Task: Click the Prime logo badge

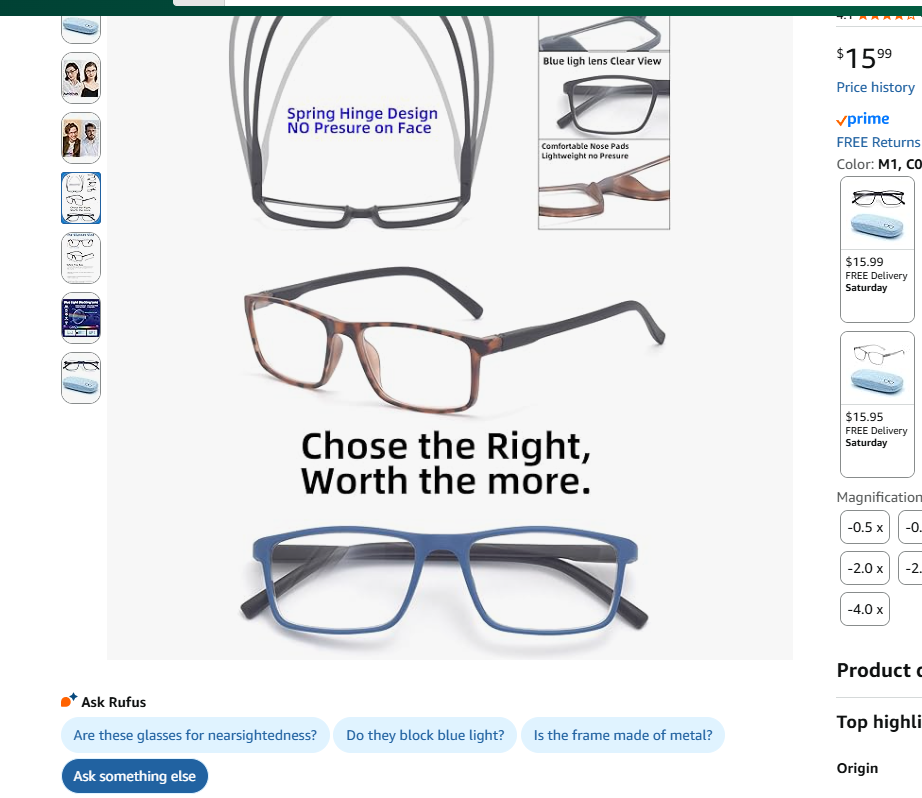Action: pyautogui.click(x=863, y=119)
